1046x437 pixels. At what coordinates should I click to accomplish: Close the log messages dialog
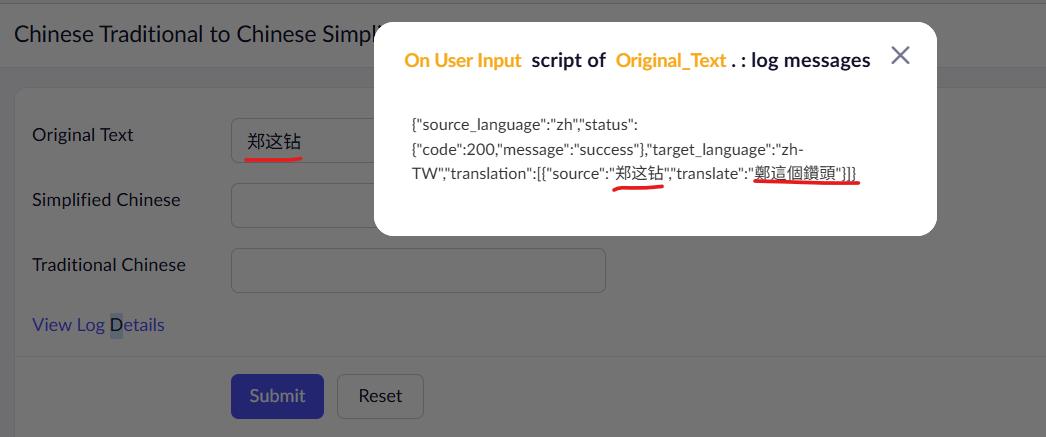[x=900, y=56]
